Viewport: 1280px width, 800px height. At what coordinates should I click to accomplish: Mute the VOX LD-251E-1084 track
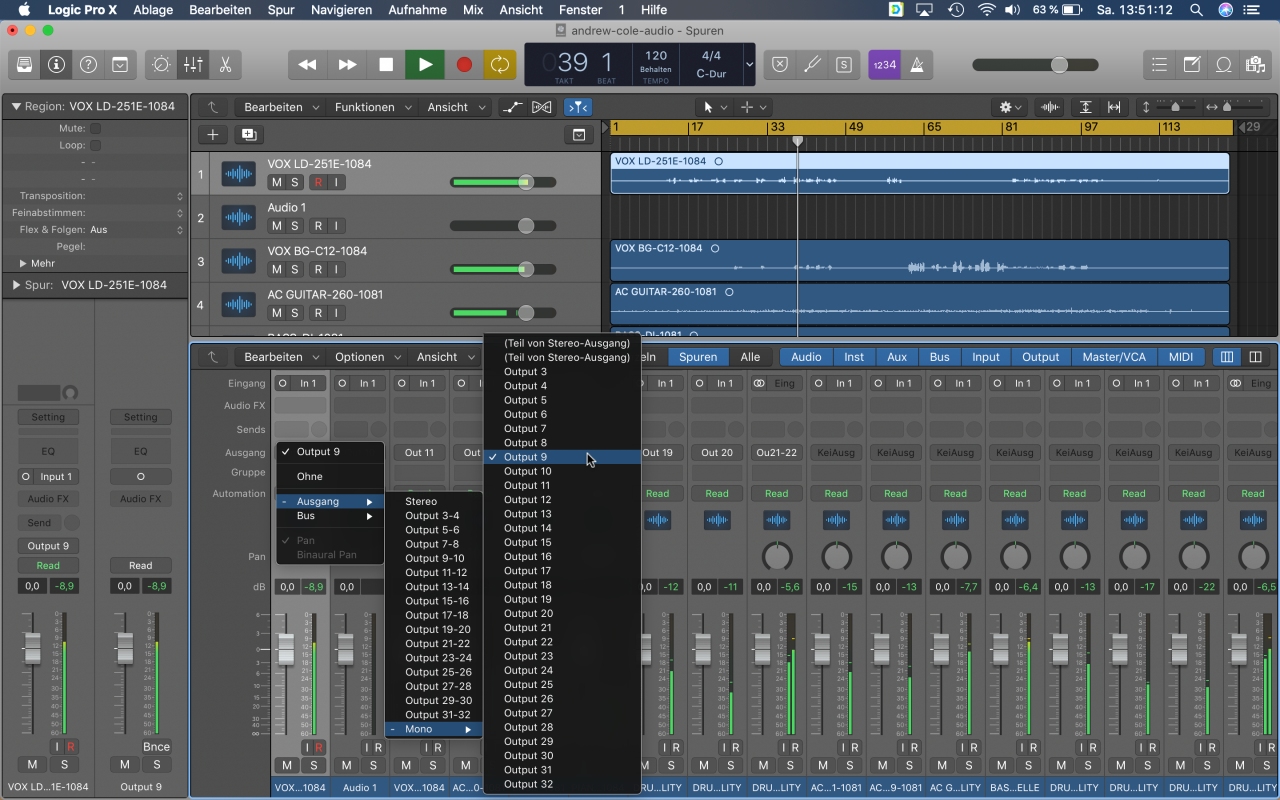click(x=276, y=182)
